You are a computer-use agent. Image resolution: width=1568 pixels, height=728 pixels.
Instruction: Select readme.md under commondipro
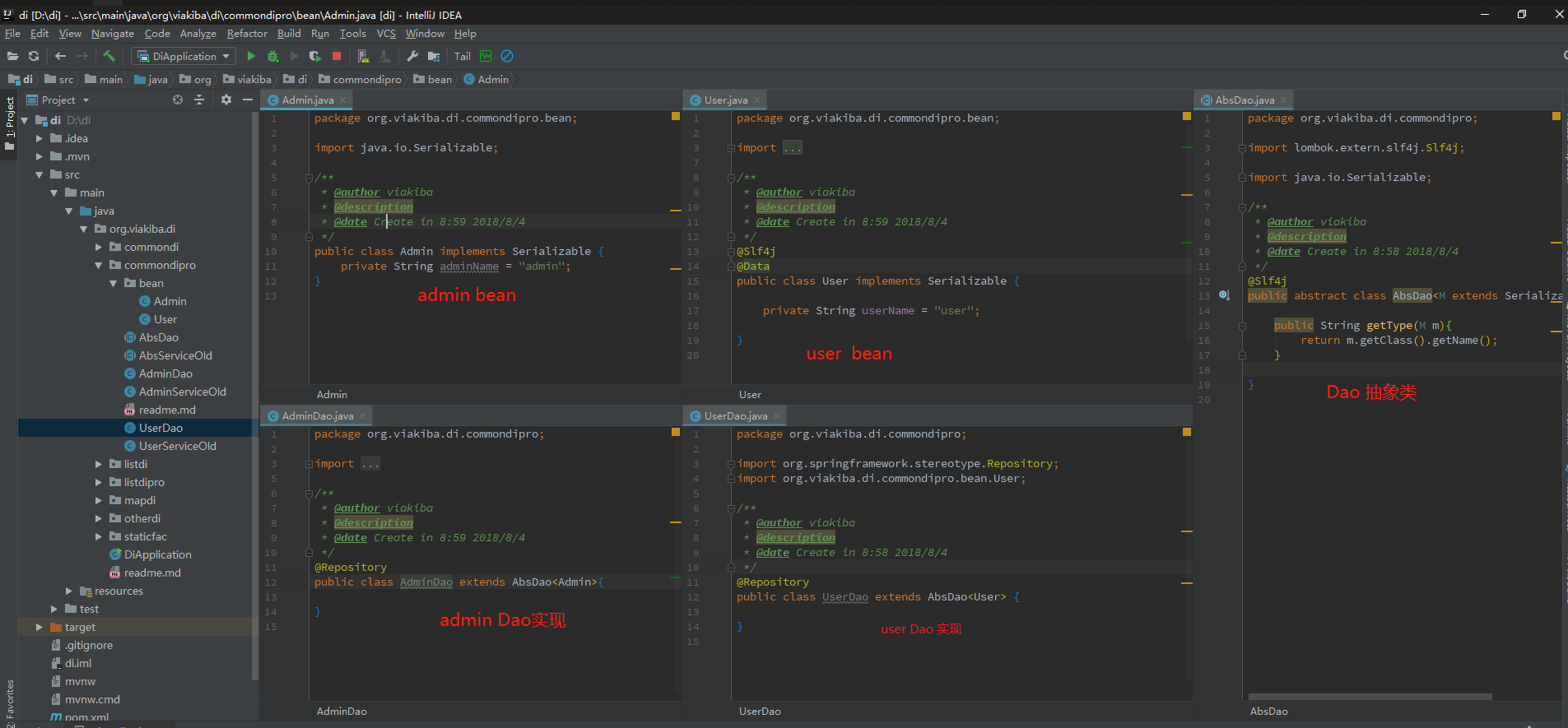167,410
